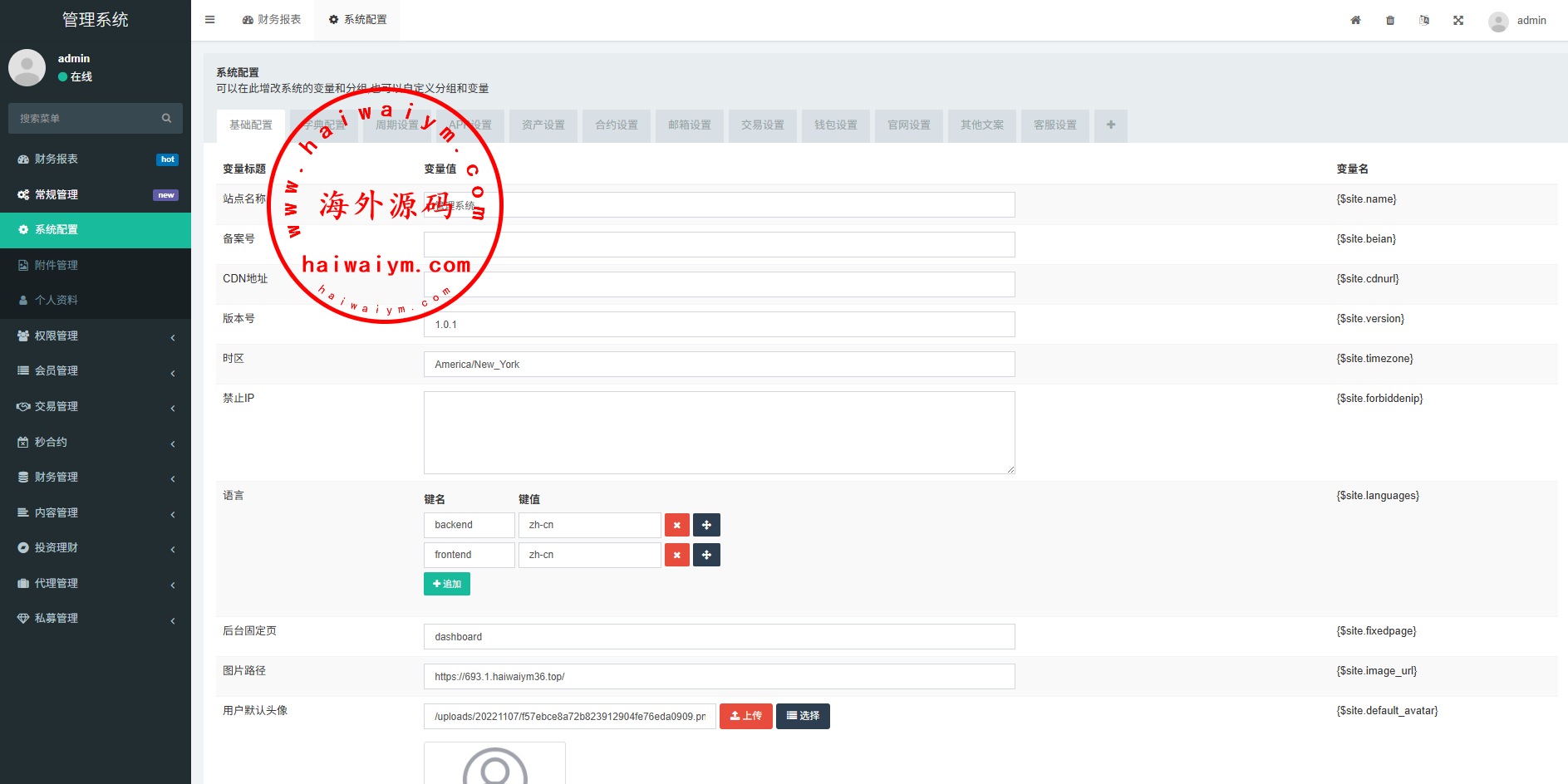The height and width of the screenshot is (784, 1568).
Task: Click the trash clear-cache icon
Action: [x=1390, y=20]
